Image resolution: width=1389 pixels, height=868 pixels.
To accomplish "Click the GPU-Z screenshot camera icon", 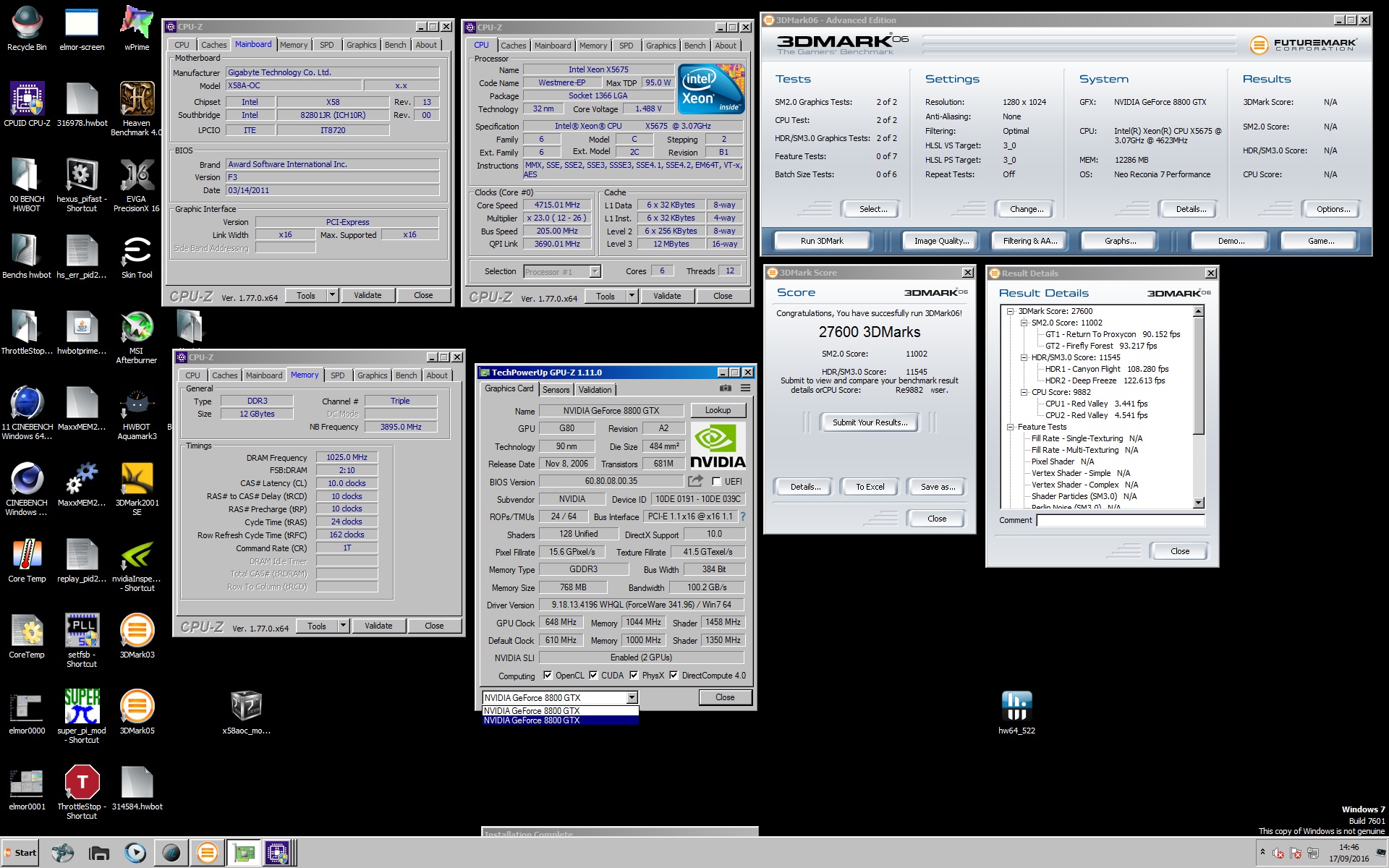I will point(725,388).
